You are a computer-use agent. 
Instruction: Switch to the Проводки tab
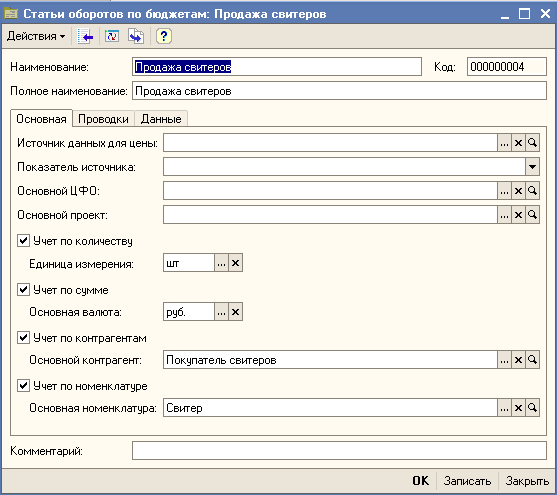point(103,119)
